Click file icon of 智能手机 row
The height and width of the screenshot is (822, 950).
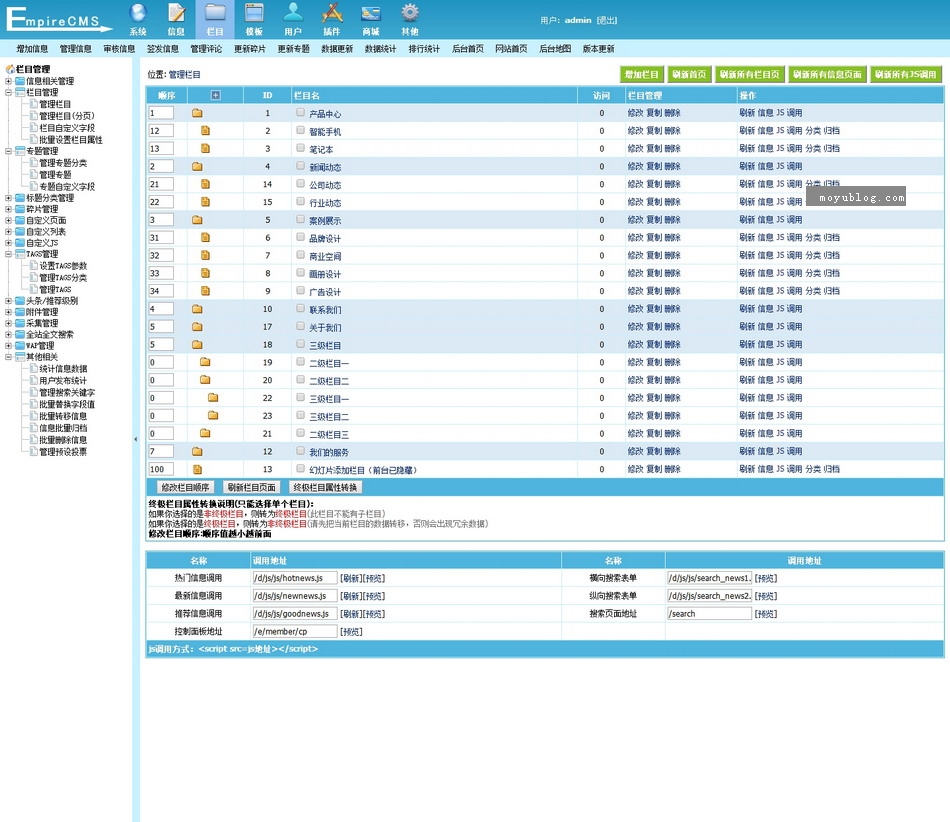[205, 131]
